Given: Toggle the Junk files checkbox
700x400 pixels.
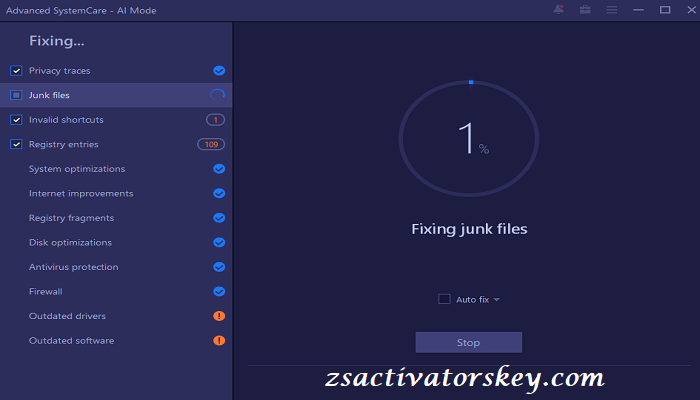Looking at the screenshot, I should 16,95.
